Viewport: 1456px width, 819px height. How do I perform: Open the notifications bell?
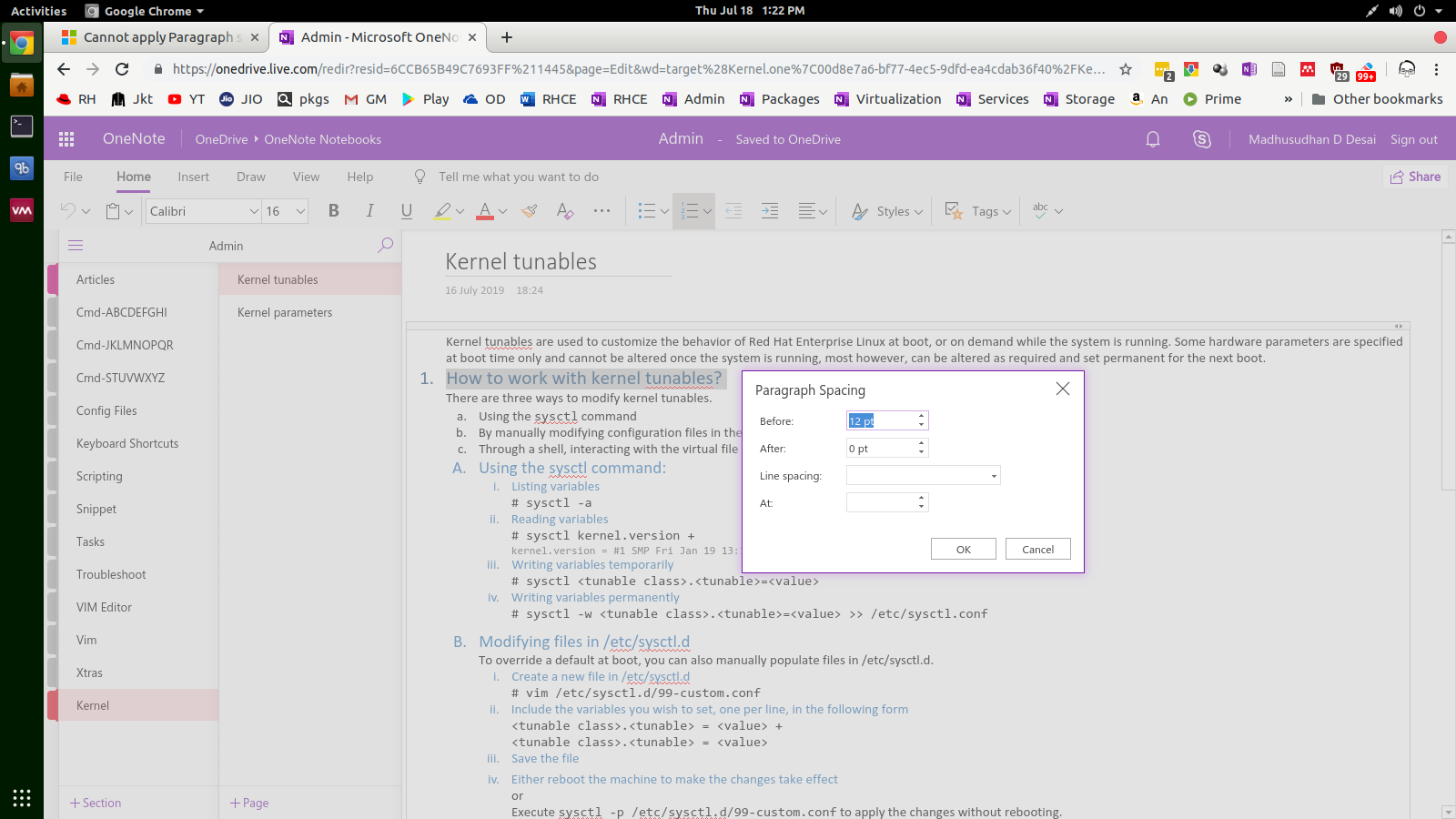1153,139
